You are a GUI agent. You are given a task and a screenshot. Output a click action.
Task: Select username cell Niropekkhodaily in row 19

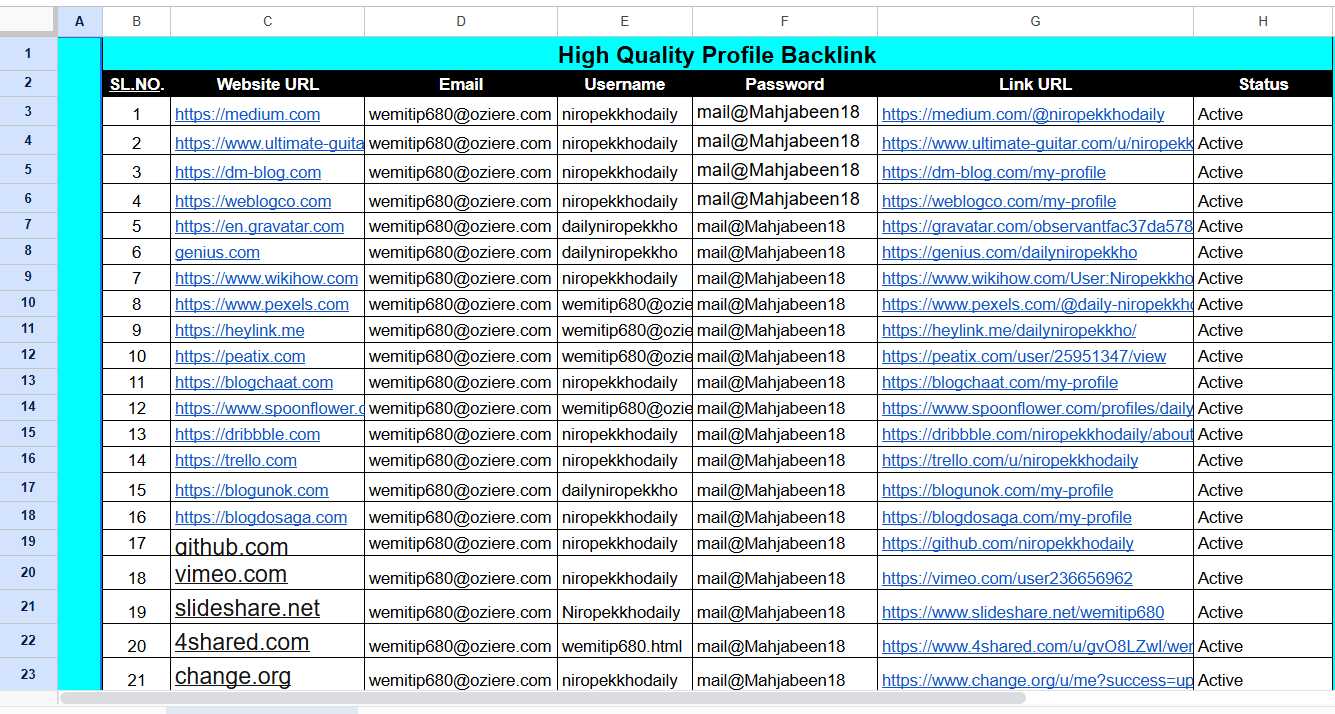(625, 608)
